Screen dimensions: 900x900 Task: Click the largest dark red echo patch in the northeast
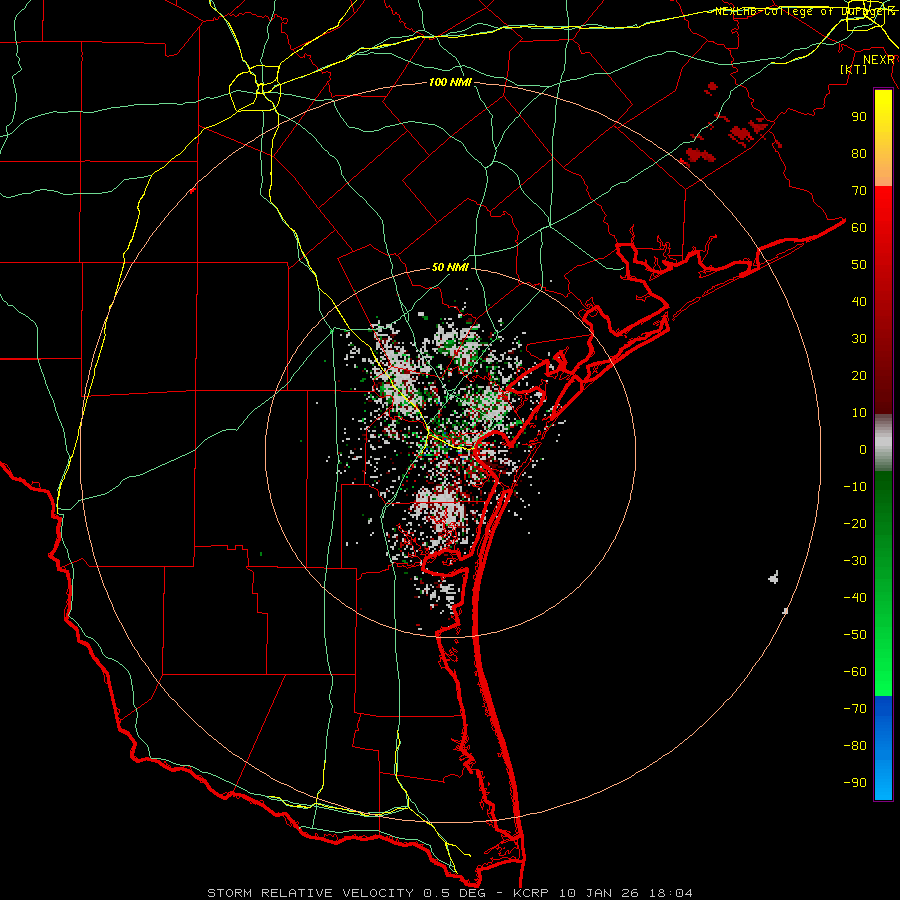coord(700,155)
